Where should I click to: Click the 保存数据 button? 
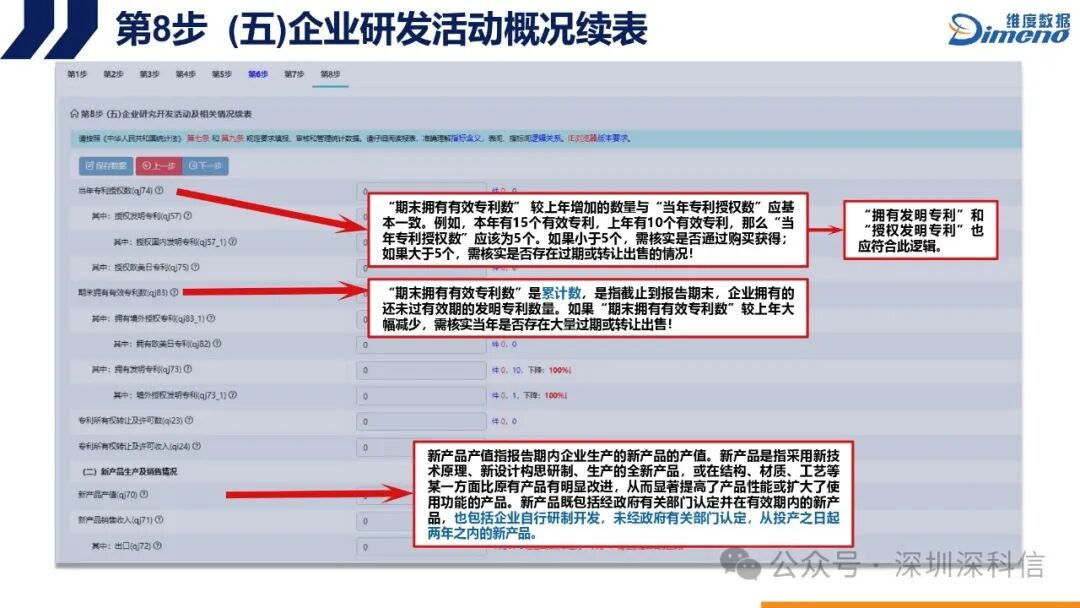106,166
